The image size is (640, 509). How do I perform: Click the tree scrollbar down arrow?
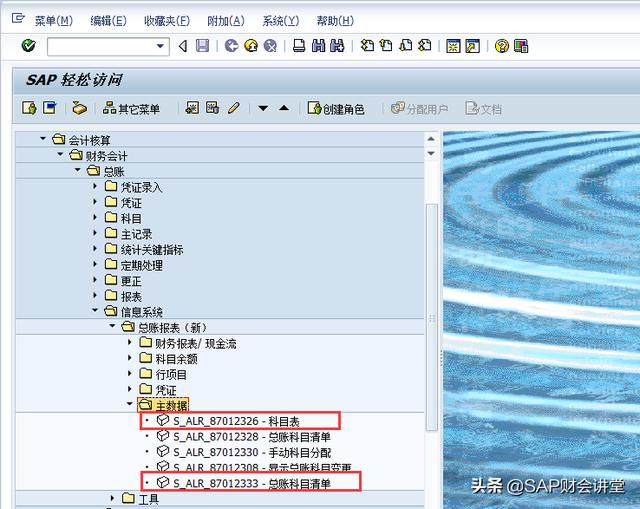[431, 153]
